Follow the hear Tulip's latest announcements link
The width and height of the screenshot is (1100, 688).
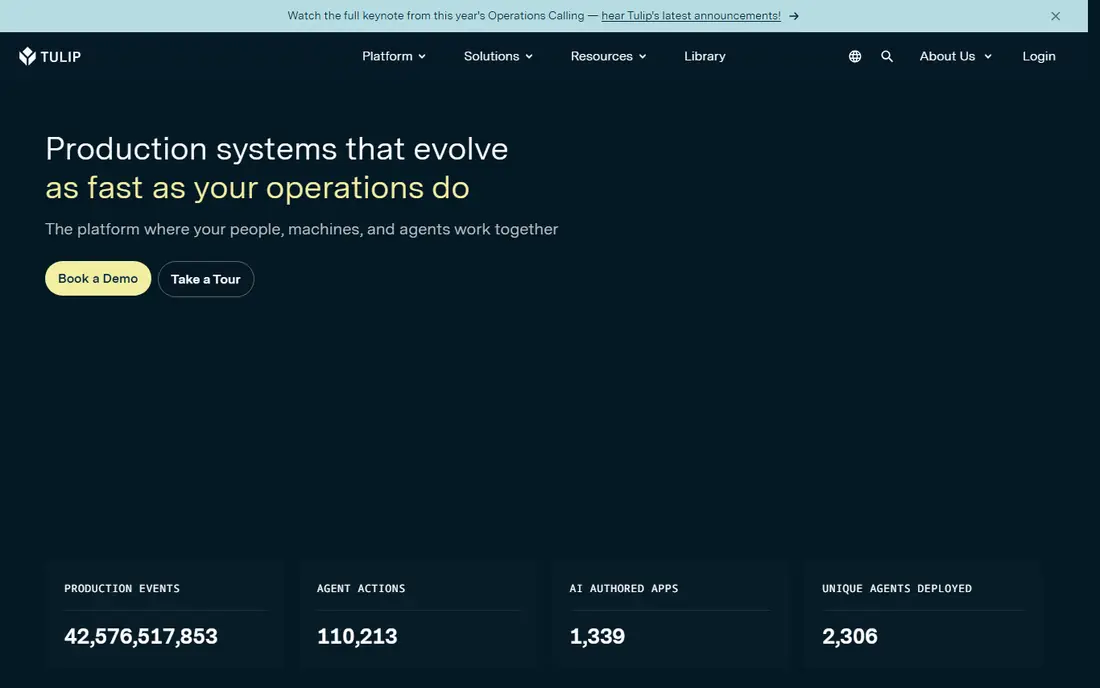690,15
